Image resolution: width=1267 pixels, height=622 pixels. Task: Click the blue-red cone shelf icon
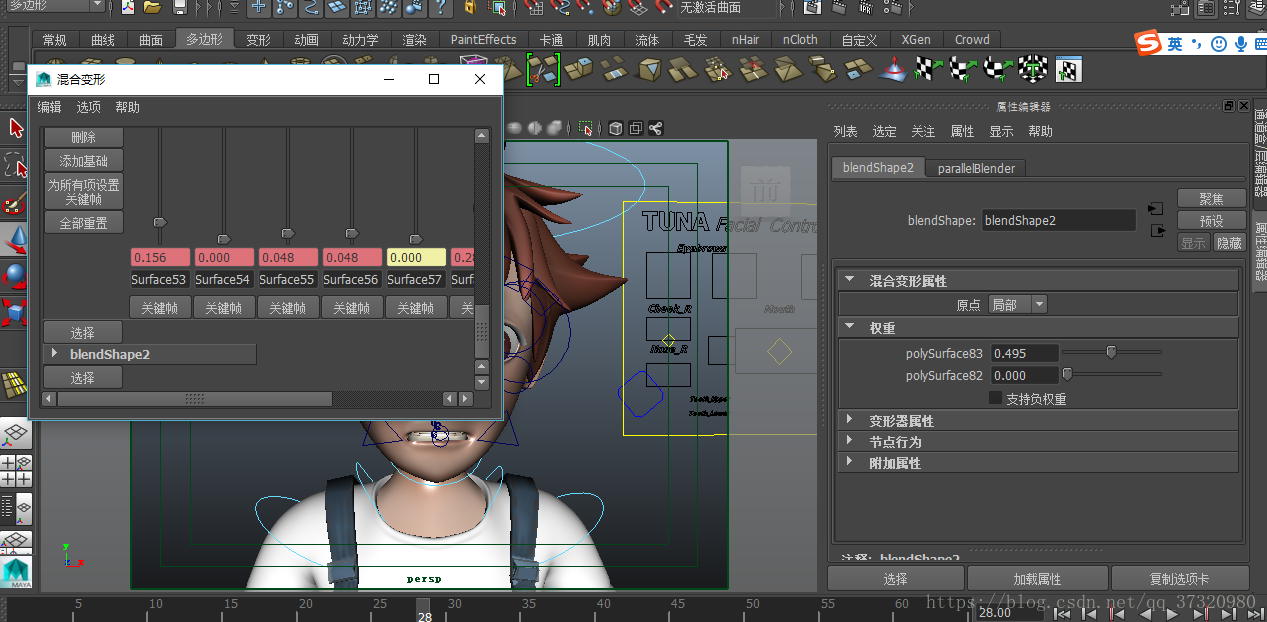point(892,69)
